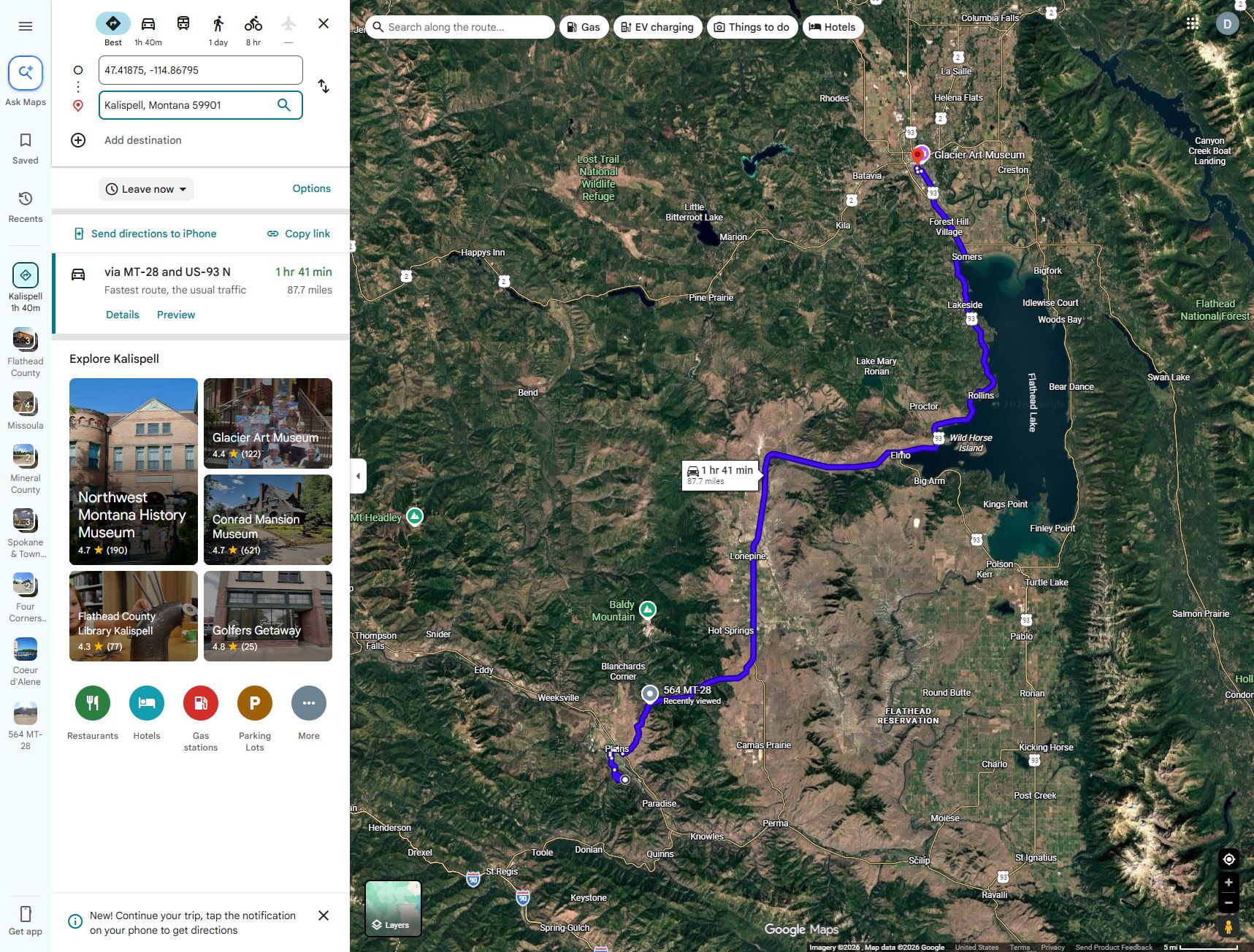Click Mt Headley peak marker
1254x952 pixels.
(x=415, y=517)
